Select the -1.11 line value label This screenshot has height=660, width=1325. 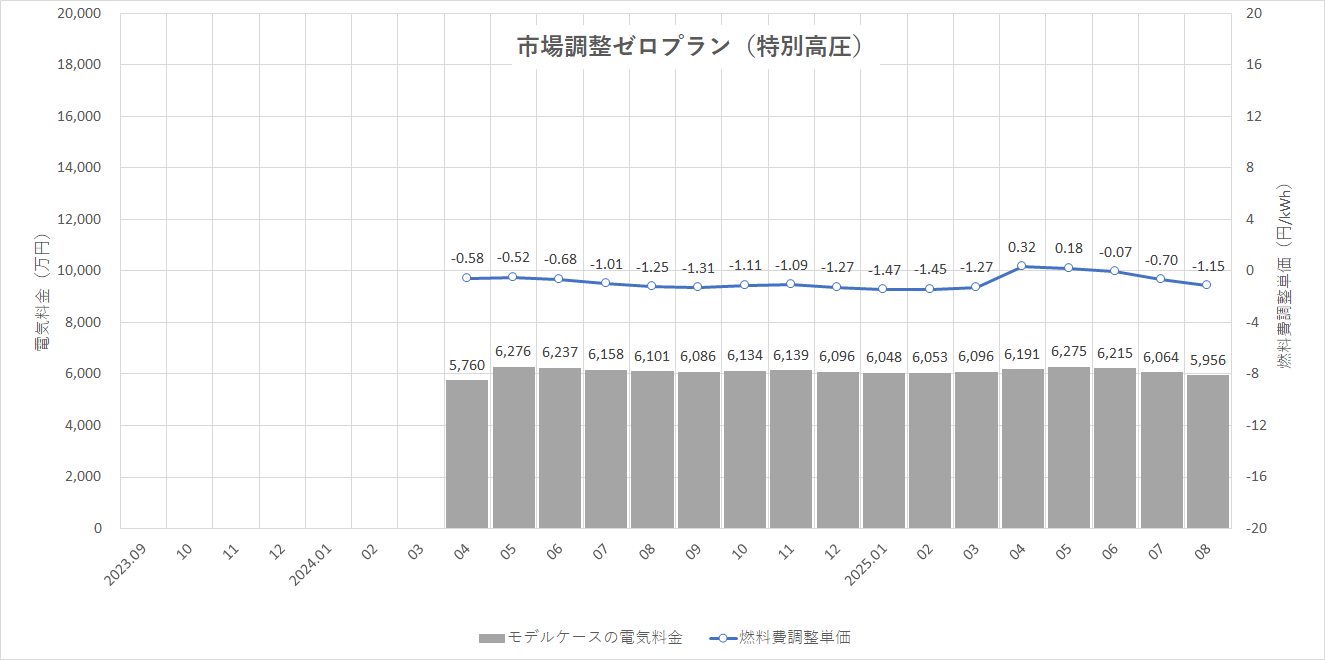(x=744, y=266)
